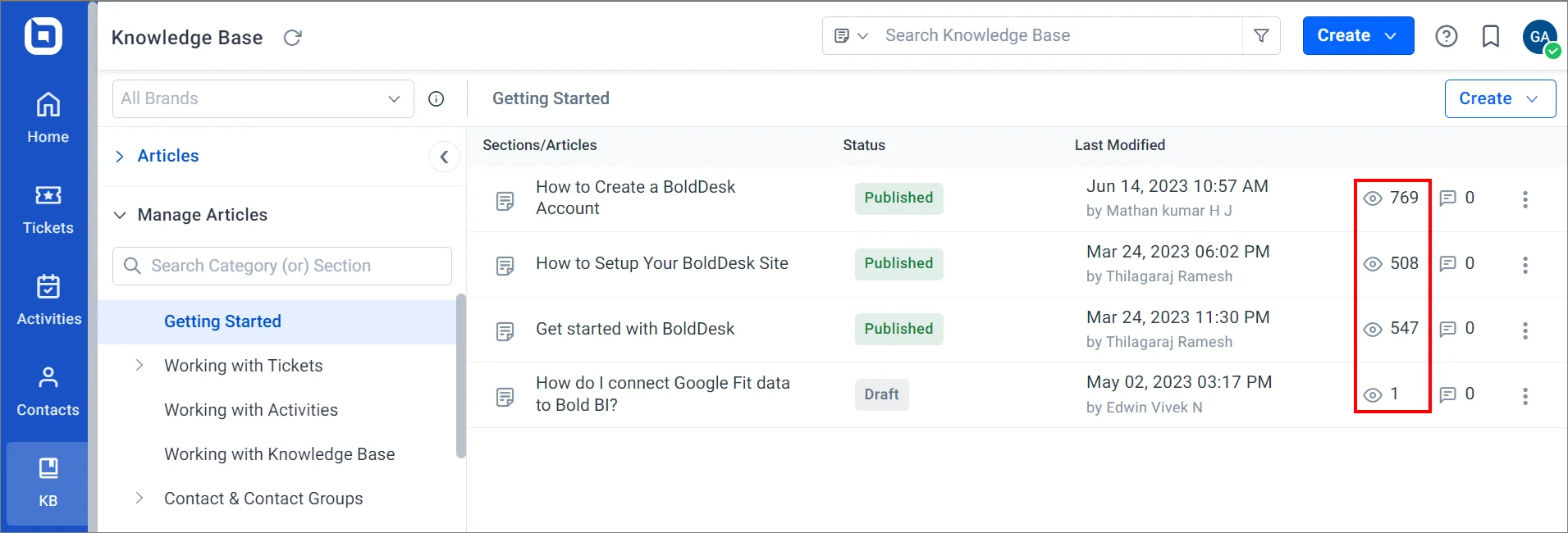Viewport: 1568px width, 533px height.
Task: Open article How to Create a BoldDesk Account
Action: [x=635, y=198]
